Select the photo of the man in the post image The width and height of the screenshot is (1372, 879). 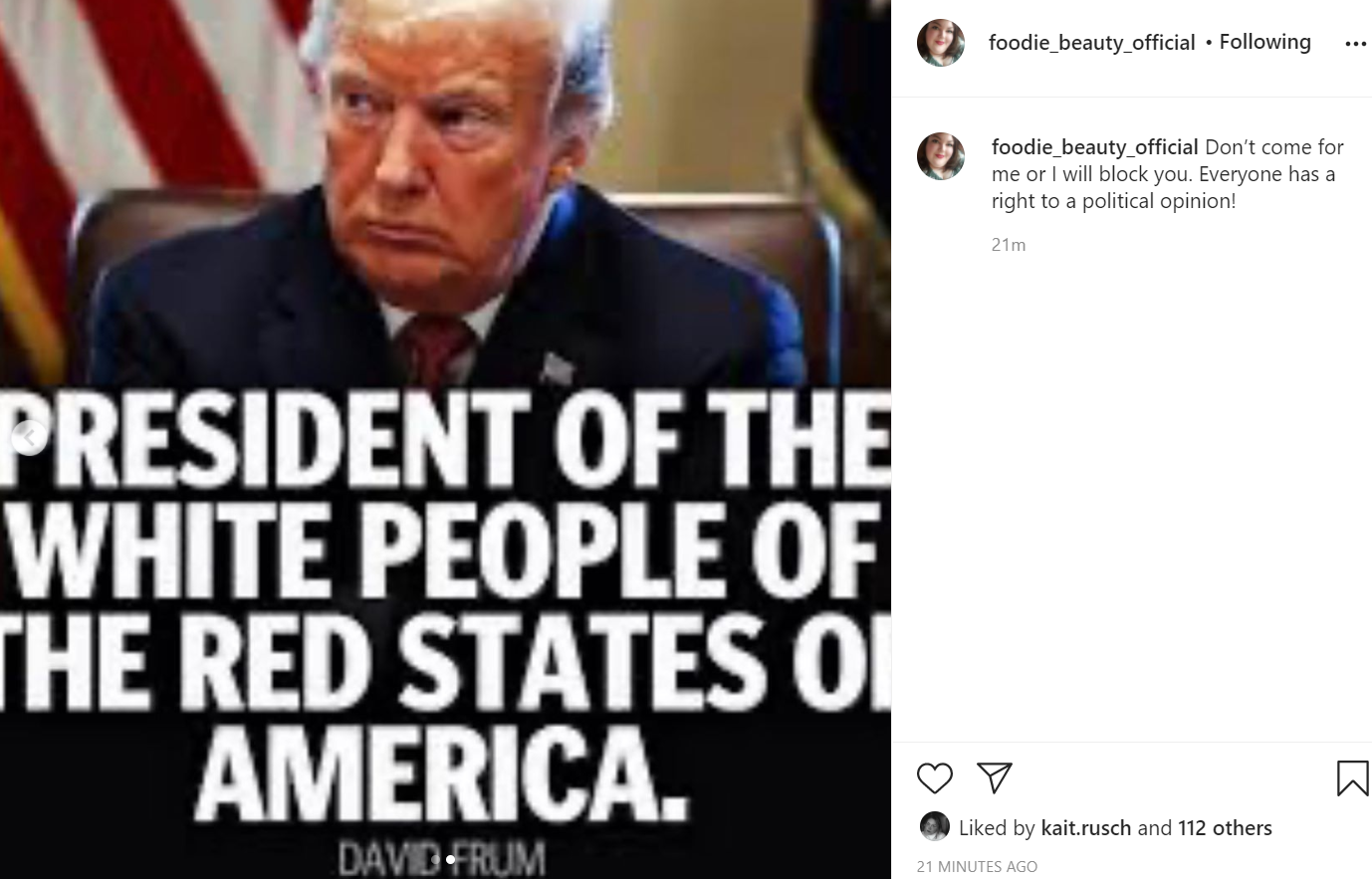[445, 194]
